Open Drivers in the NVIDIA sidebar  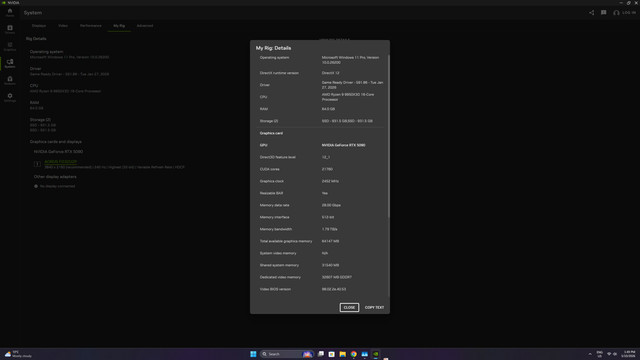click(x=10, y=29)
